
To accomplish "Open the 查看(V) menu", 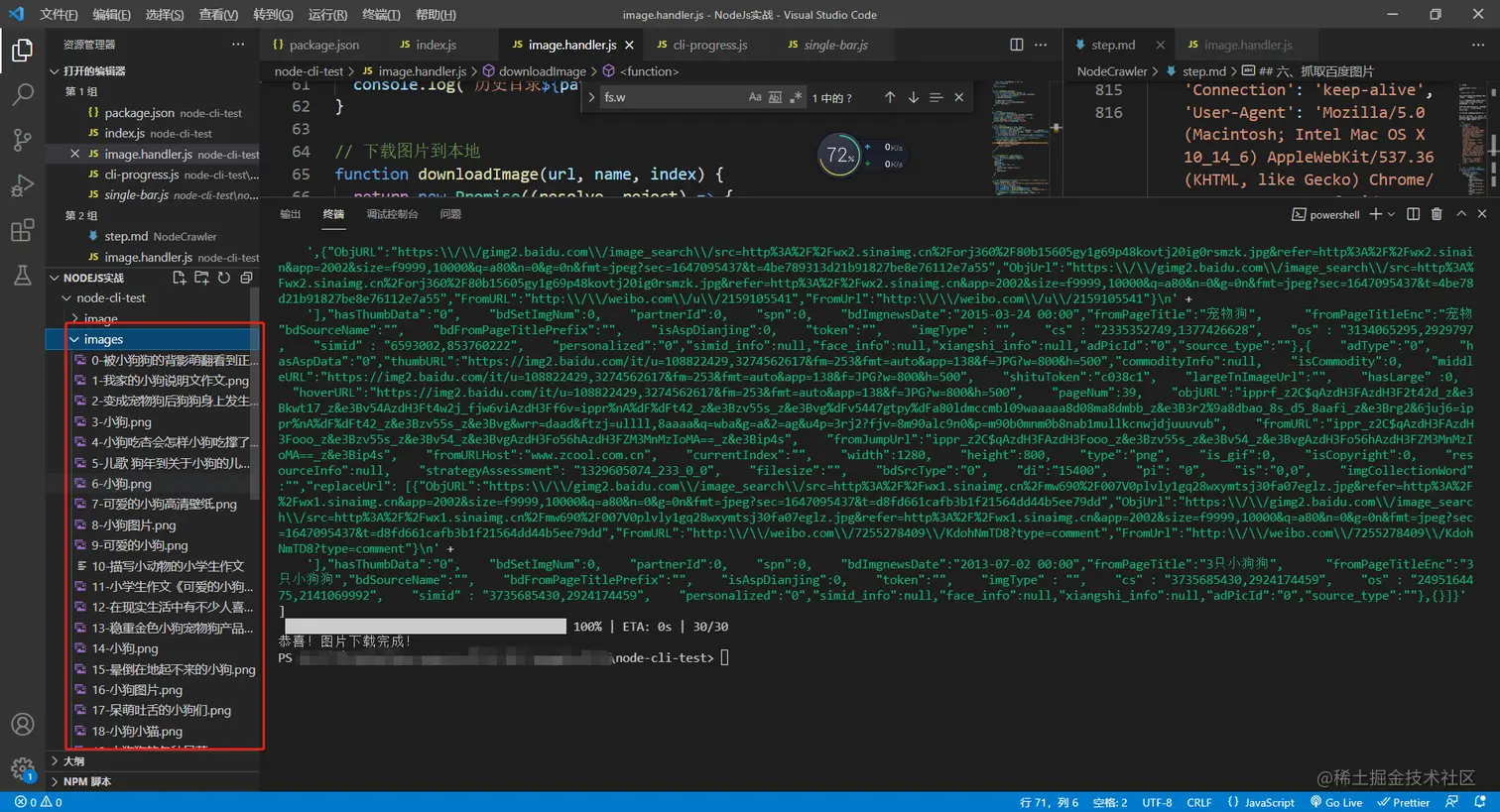I will (x=218, y=15).
